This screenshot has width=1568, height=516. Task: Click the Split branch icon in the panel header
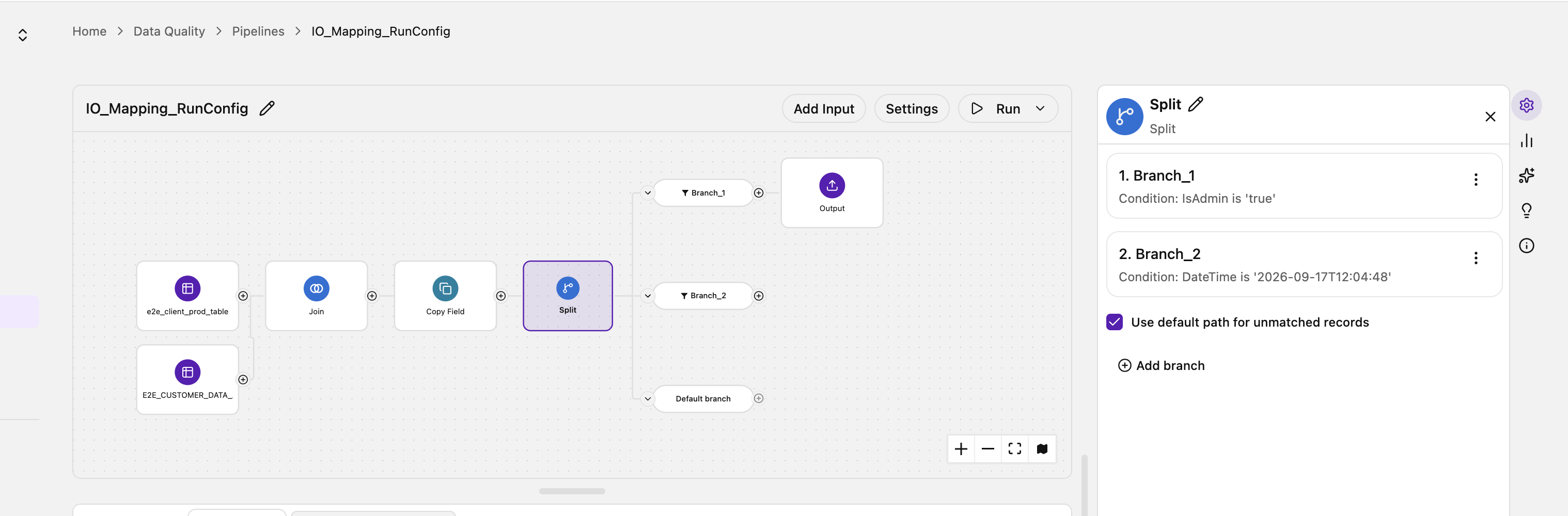point(1124,117)
